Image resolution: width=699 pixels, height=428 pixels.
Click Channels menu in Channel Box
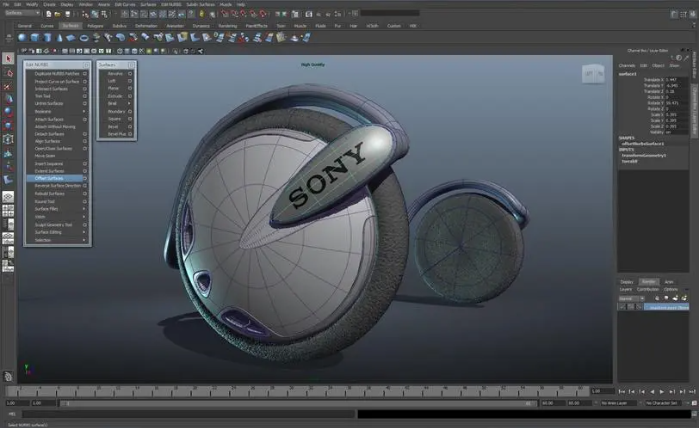coord(627,66)
